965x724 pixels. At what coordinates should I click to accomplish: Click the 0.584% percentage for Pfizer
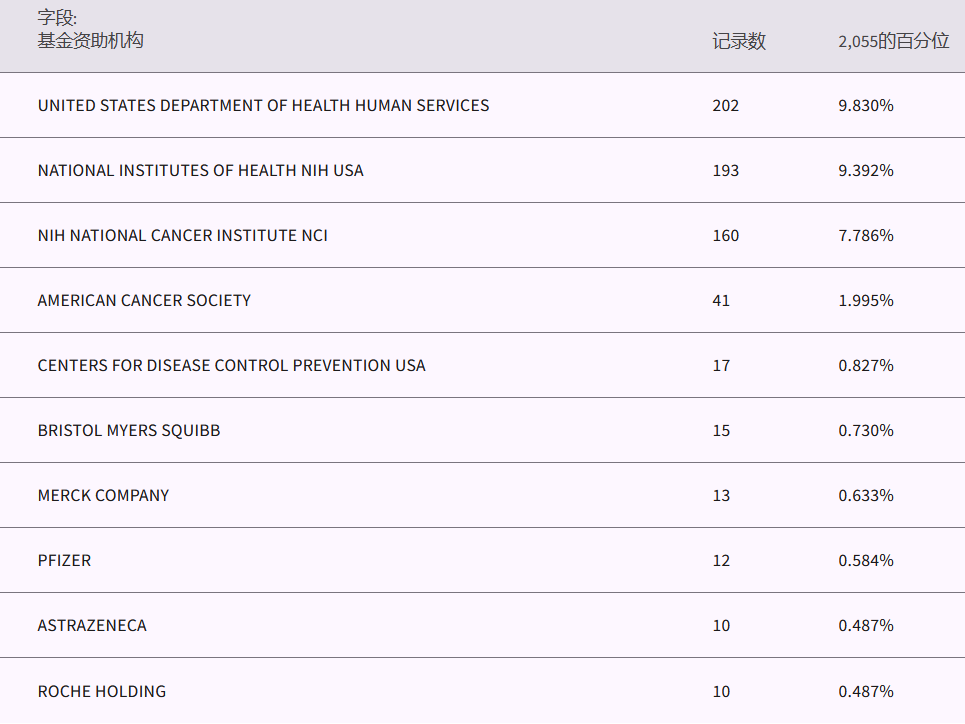click(x=865, y=560)
